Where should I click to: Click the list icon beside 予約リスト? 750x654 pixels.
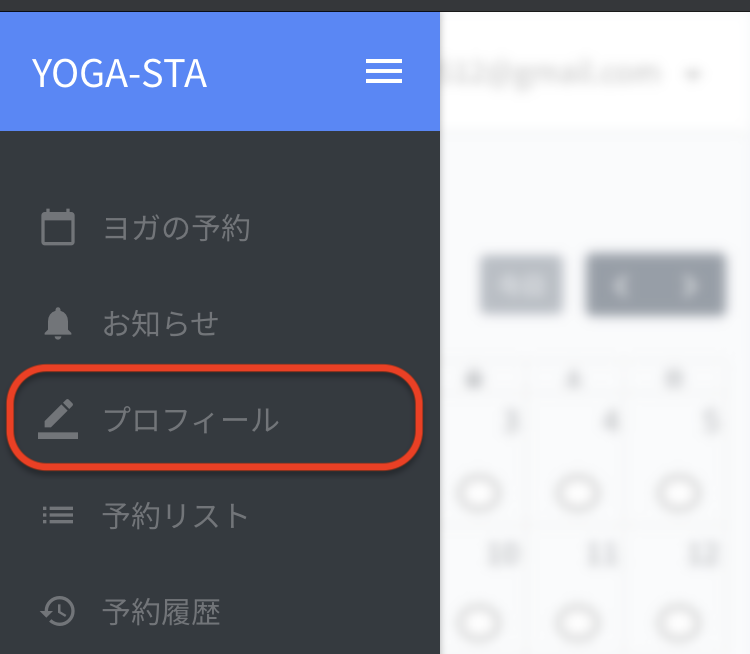(x=58, y=515)
